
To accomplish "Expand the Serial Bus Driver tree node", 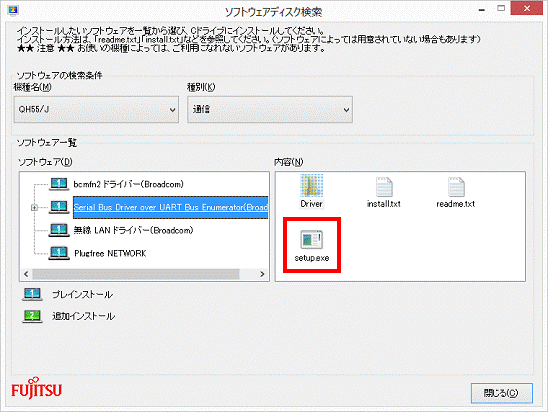I will [x=34, y=208].
